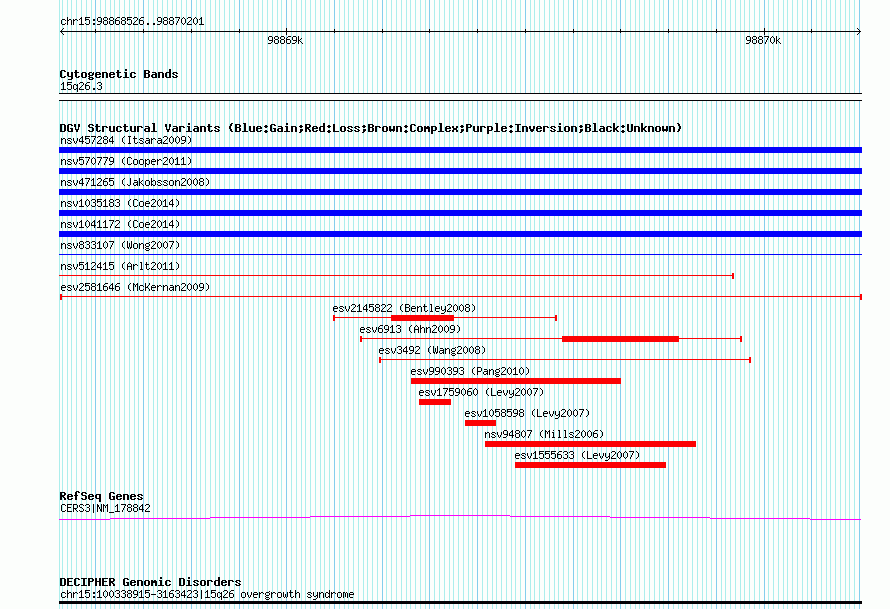This screenshot has height=609, width=890.
Task: Click the nsv833107 (Wong2007) label
Action: pyautogui.click(x=120, y=245)
